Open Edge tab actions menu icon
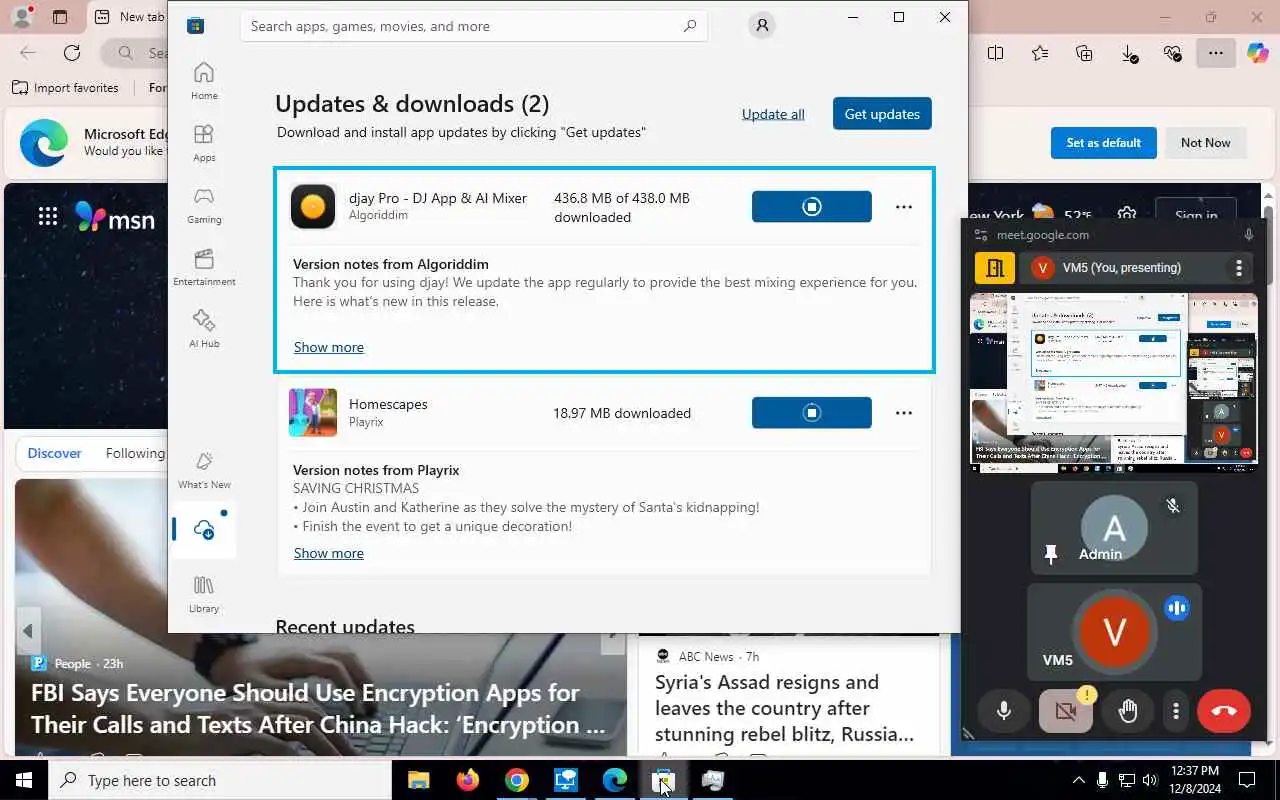1280x800 pixels. pyautogui.click(x=60, y=17)
